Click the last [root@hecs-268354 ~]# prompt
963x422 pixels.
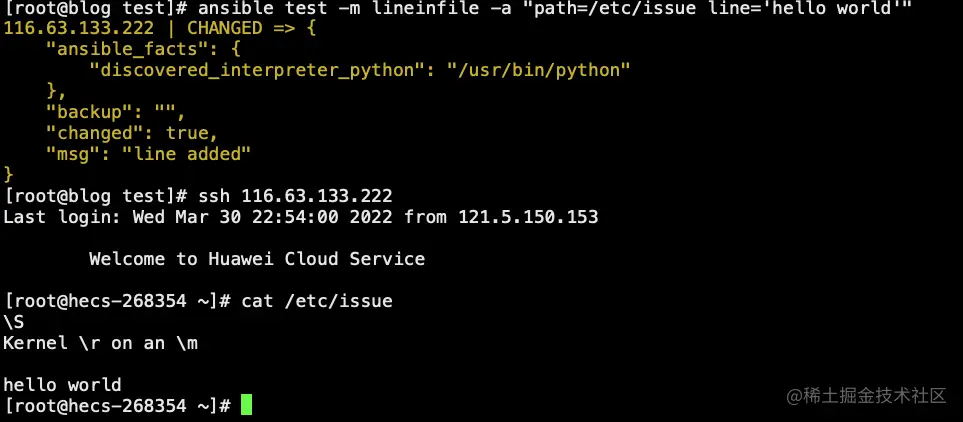pos(118,405)
